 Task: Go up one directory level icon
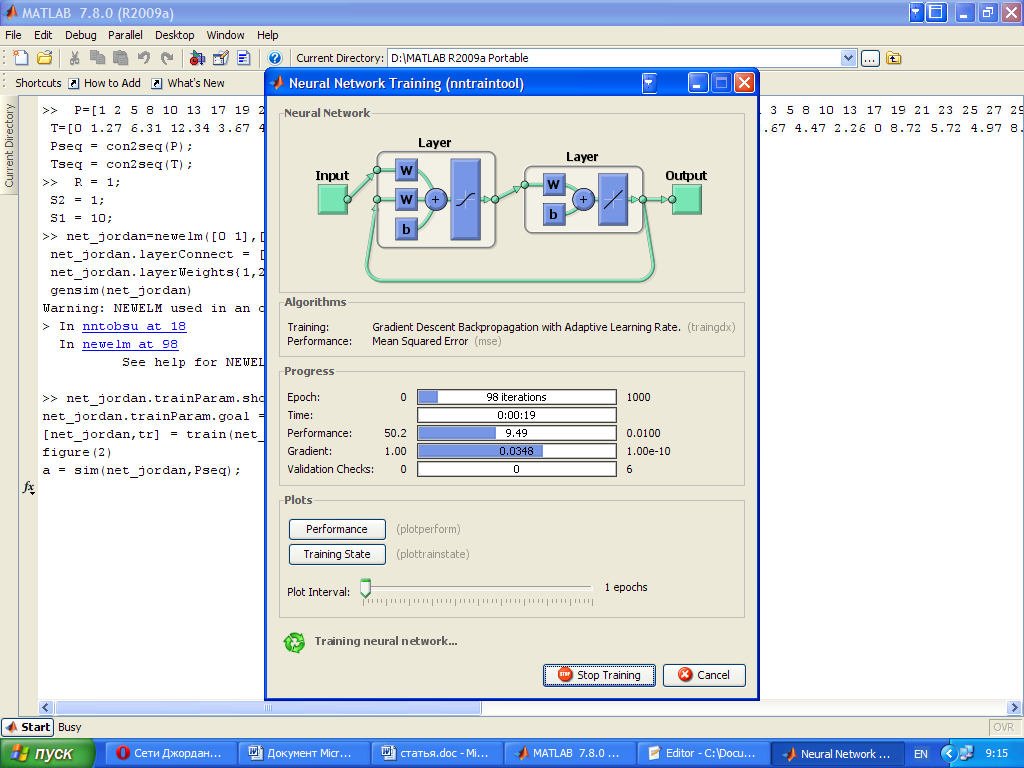coord(893,58)
